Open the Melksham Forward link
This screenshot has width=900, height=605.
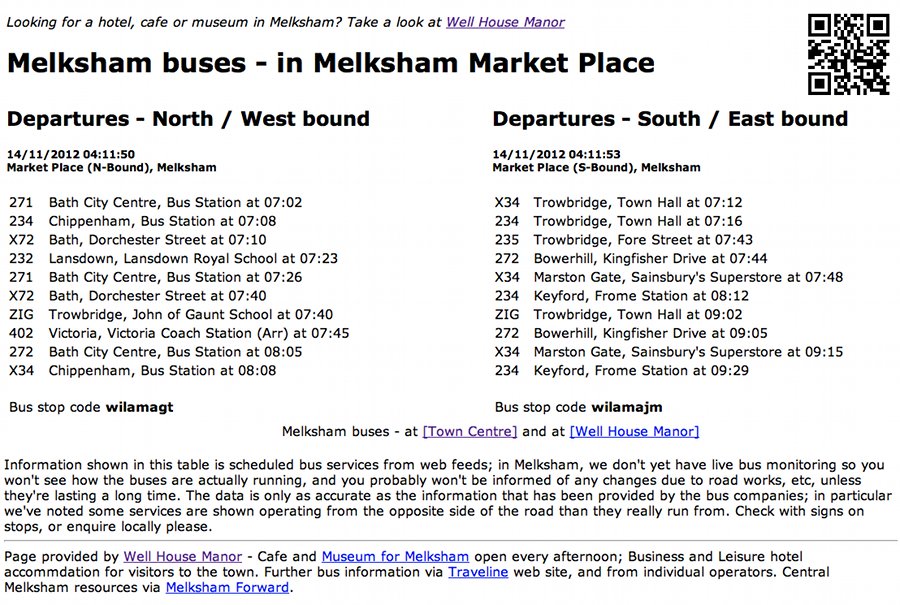click(x=227, y=588)
